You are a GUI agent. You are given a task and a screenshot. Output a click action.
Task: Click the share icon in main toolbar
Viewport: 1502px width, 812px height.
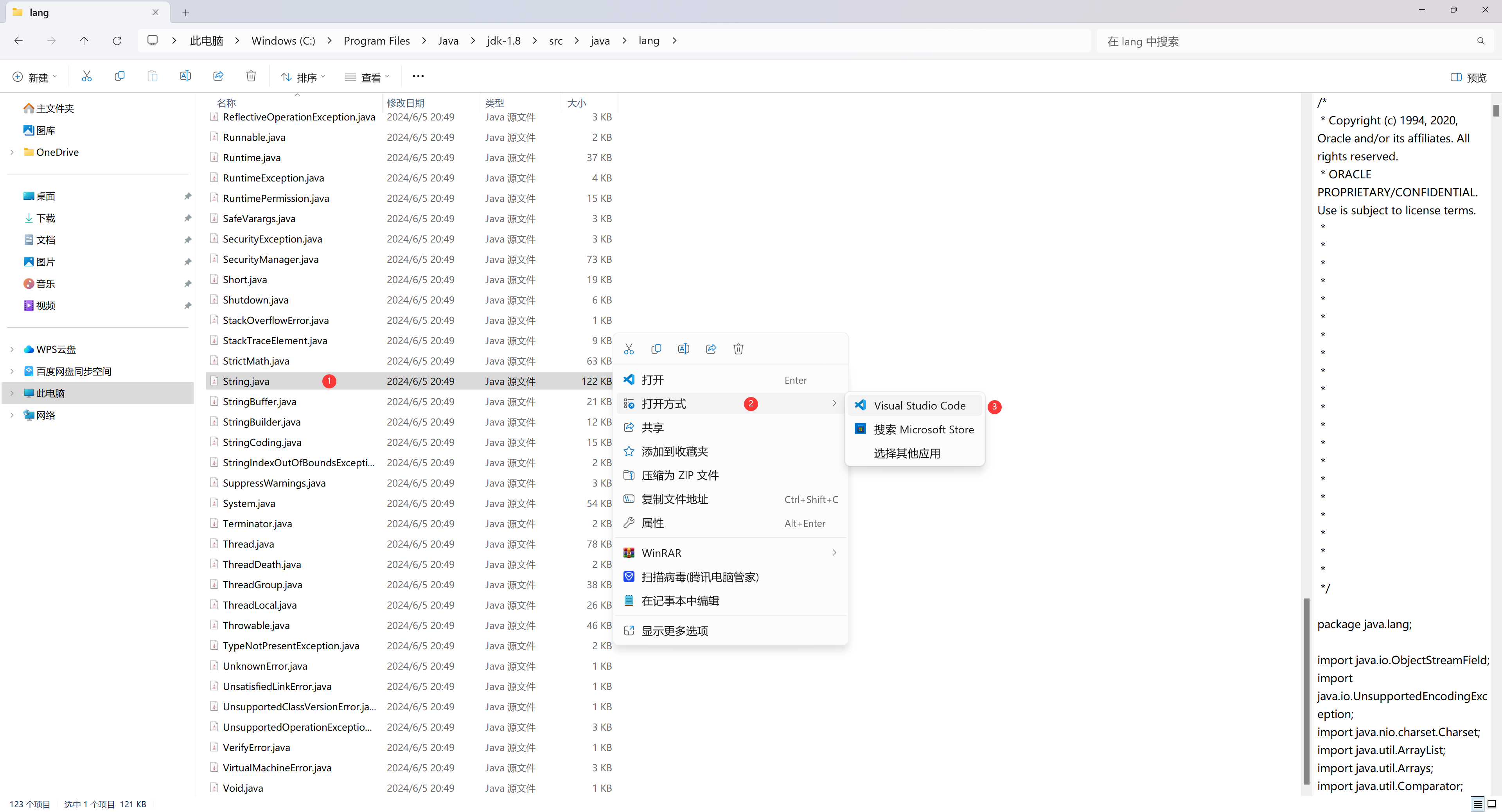[218, 76]
